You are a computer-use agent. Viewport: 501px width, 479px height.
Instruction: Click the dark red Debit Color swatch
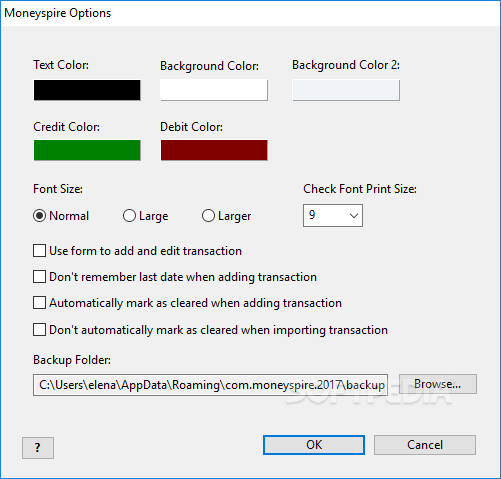[x=214, y=150]
